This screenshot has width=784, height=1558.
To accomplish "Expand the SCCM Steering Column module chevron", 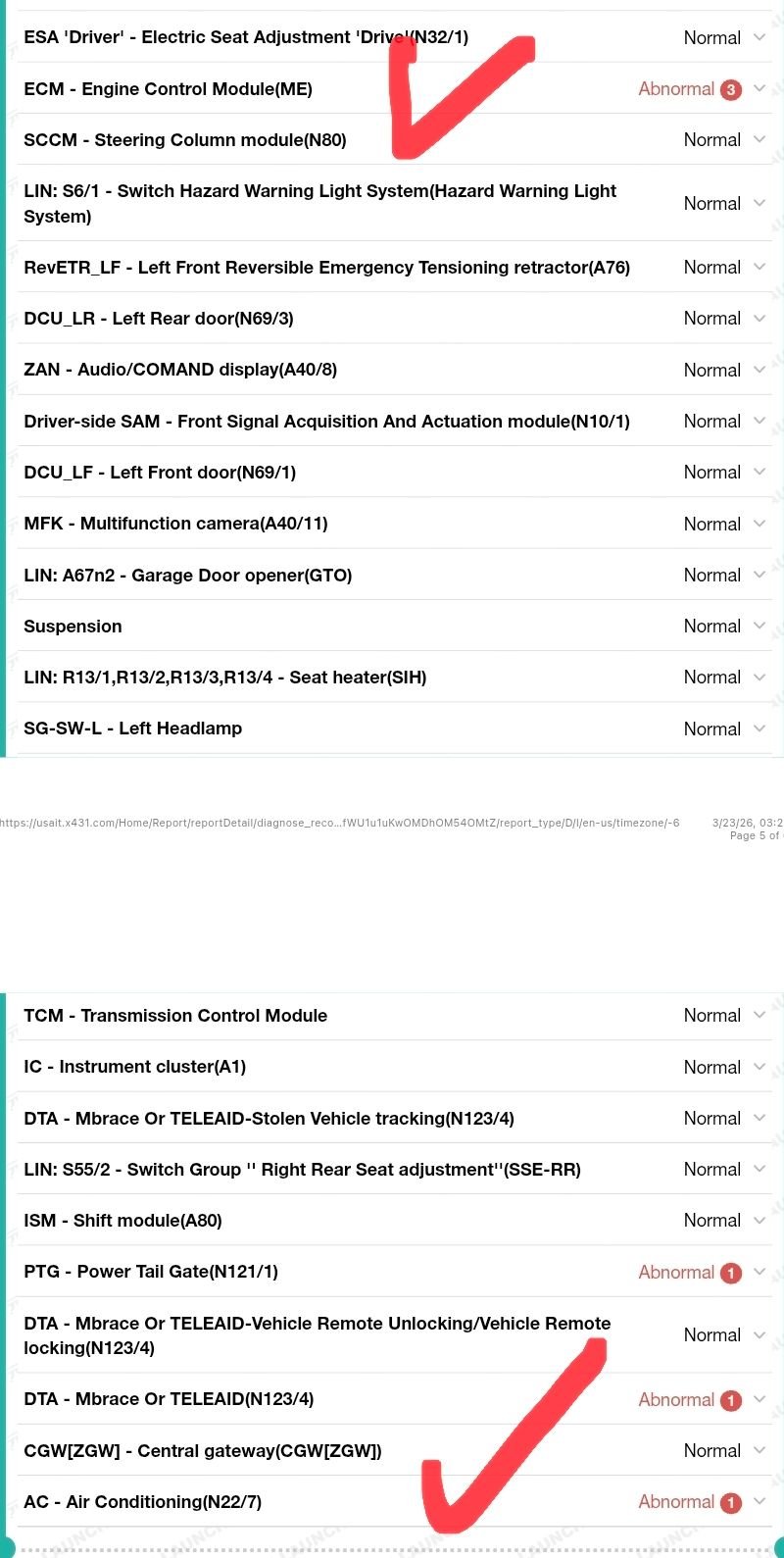I will click(759, 140).
